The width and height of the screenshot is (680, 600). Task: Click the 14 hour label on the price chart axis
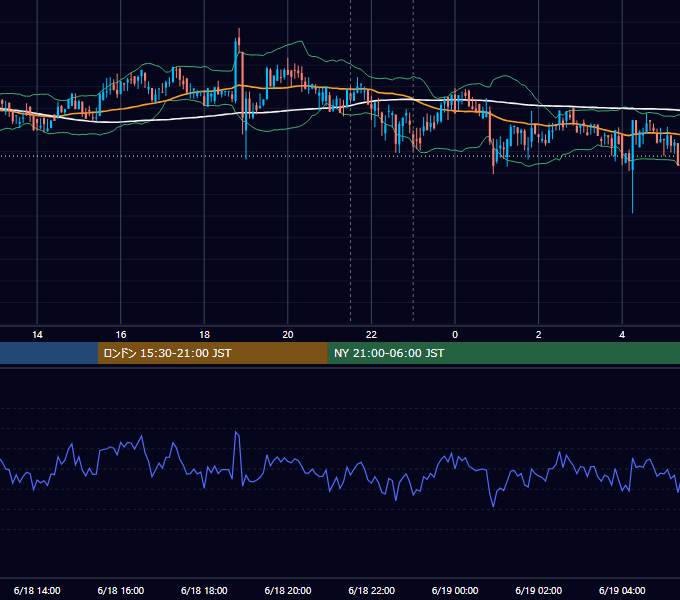pyautogui.click(x=37, y=334)
